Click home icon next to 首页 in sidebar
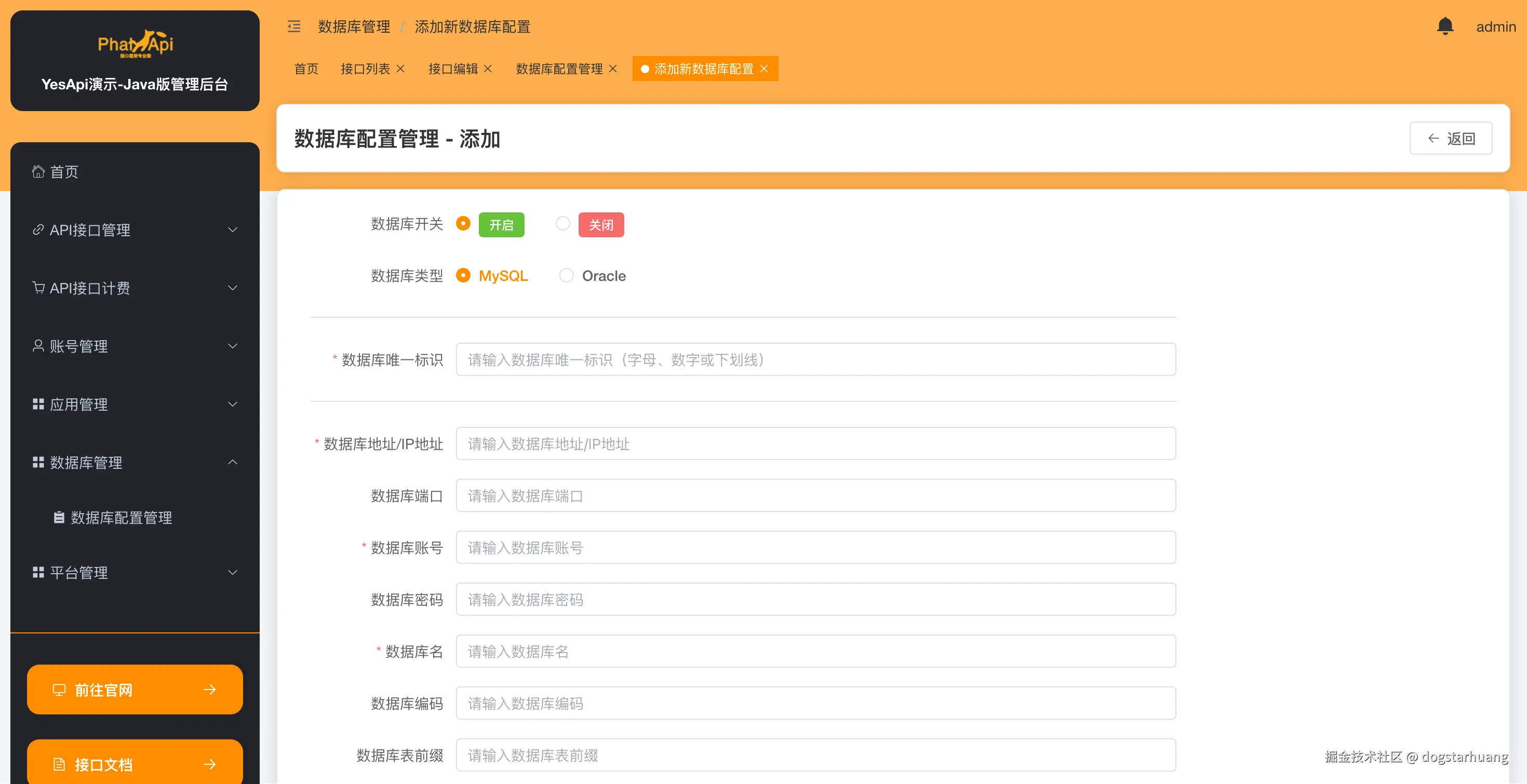Viewport: 1527px width, 784px height. 38,172
